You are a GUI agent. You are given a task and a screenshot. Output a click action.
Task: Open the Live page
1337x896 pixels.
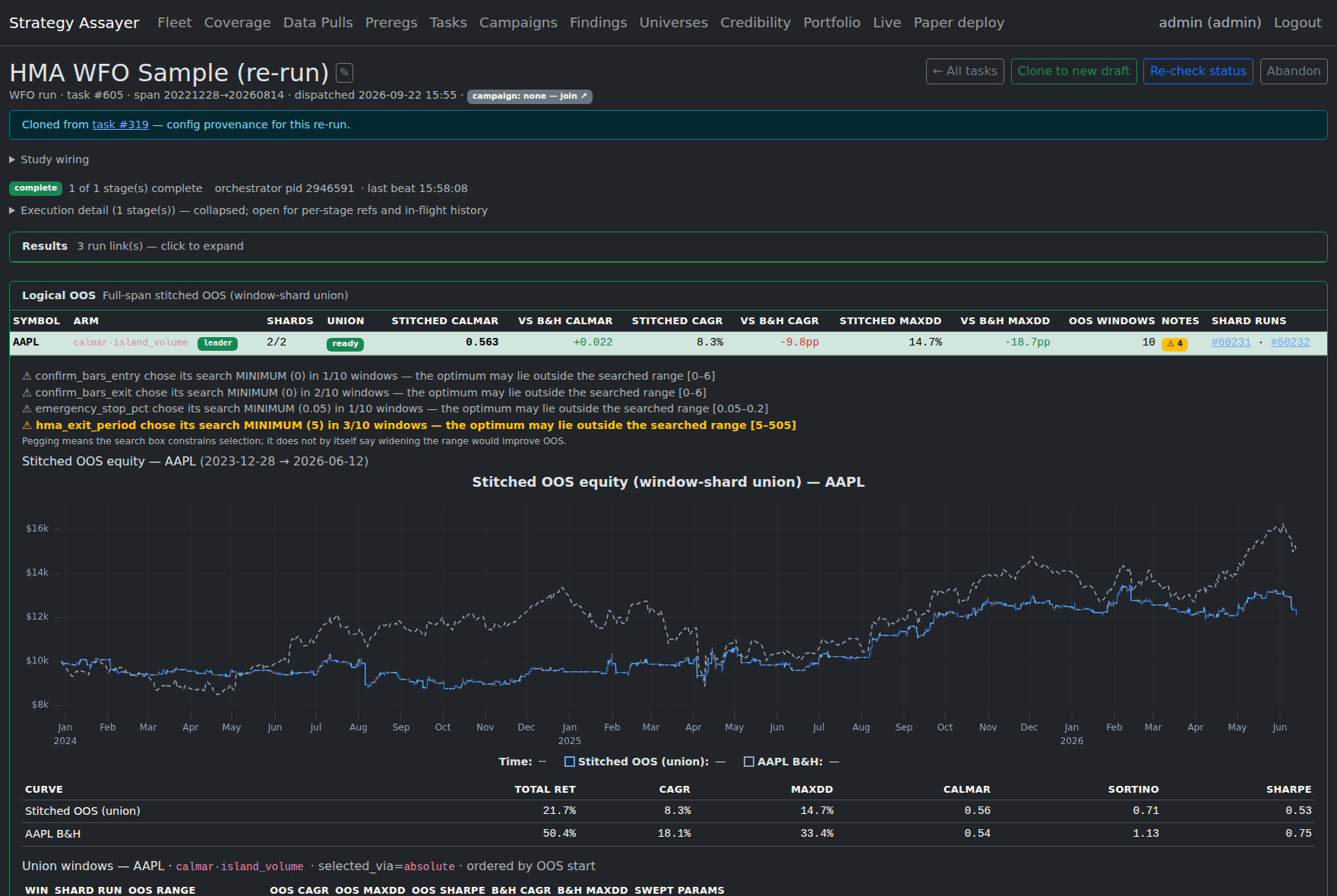pyautogui.click(x=887, y=23)
